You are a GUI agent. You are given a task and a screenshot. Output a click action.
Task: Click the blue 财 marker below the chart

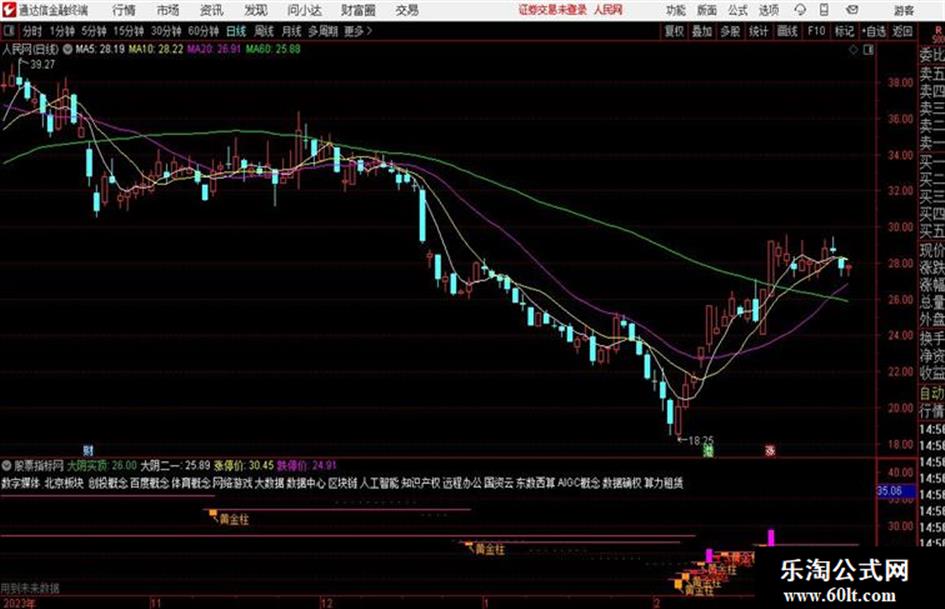tap(88, 450)
